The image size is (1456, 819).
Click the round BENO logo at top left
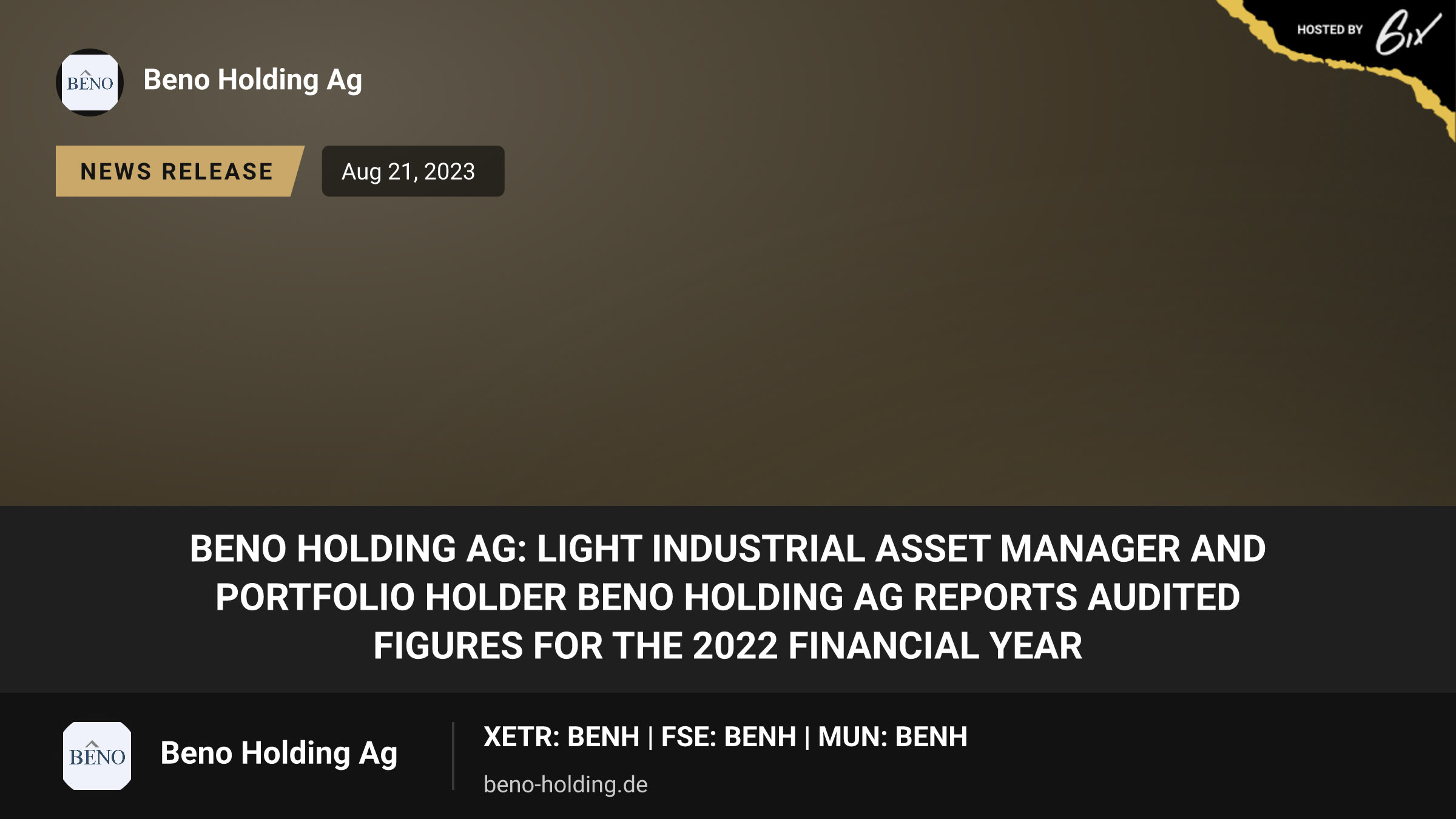coord(90,83)
